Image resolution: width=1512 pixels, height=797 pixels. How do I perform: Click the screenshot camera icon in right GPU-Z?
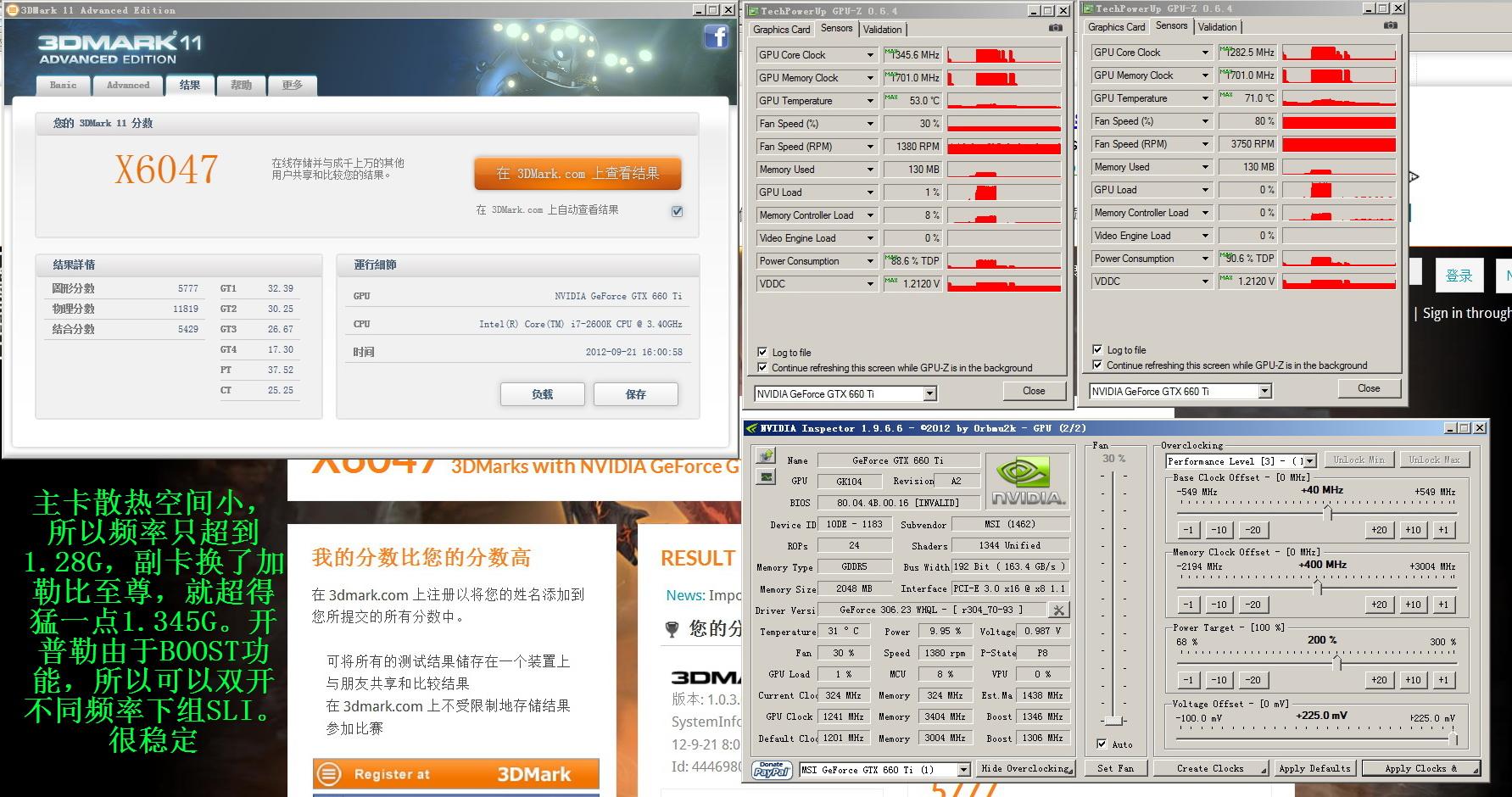[1391, 25]
